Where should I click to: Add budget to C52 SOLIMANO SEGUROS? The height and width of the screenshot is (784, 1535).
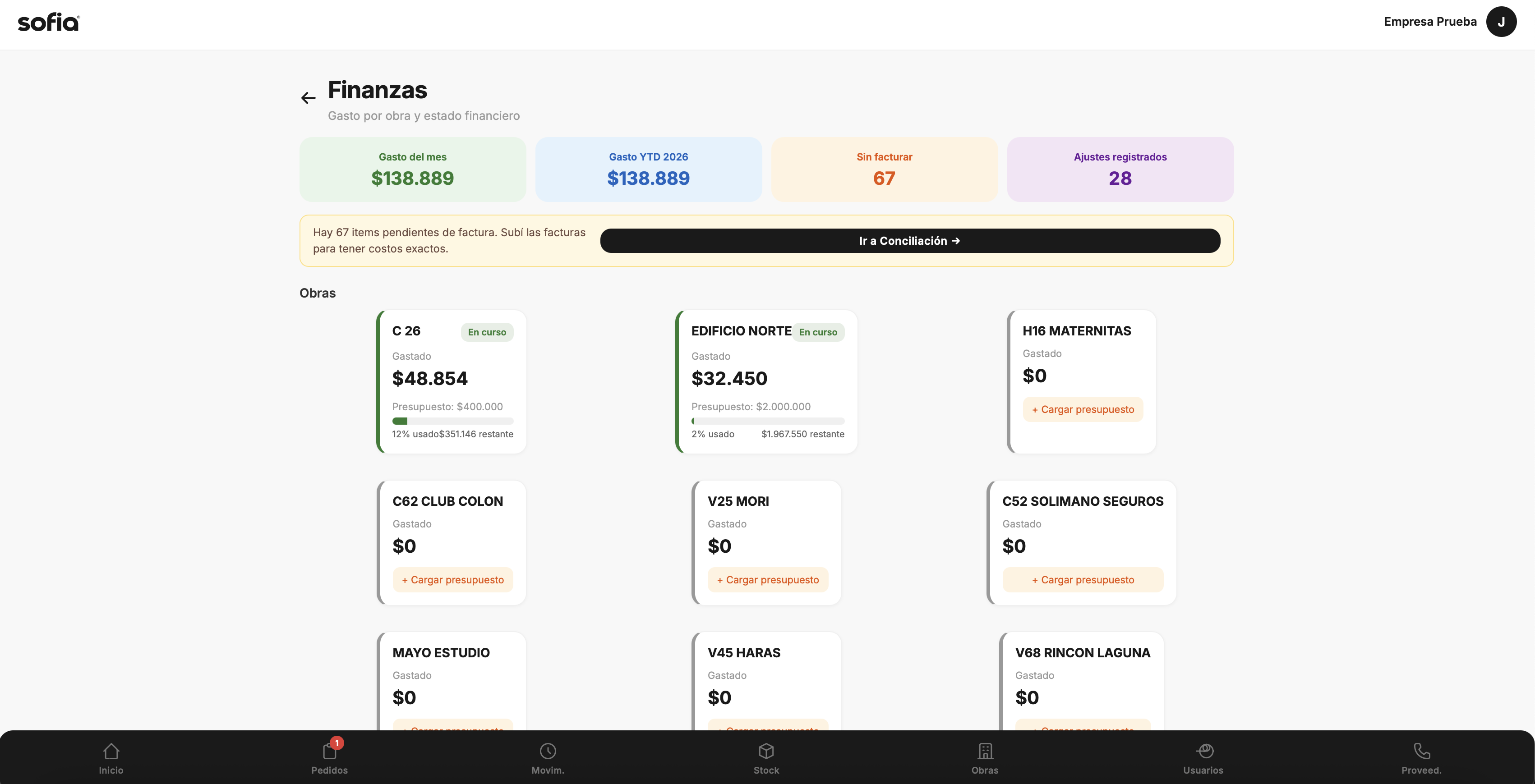(x=1083, y=580)
